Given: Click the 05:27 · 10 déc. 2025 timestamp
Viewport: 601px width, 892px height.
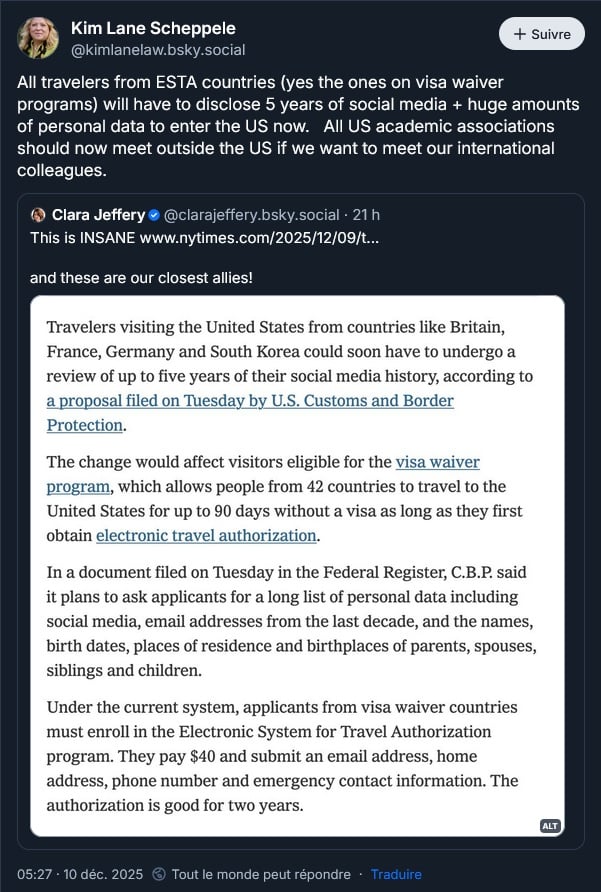Looking at the screenshot, I should (80, 874).
